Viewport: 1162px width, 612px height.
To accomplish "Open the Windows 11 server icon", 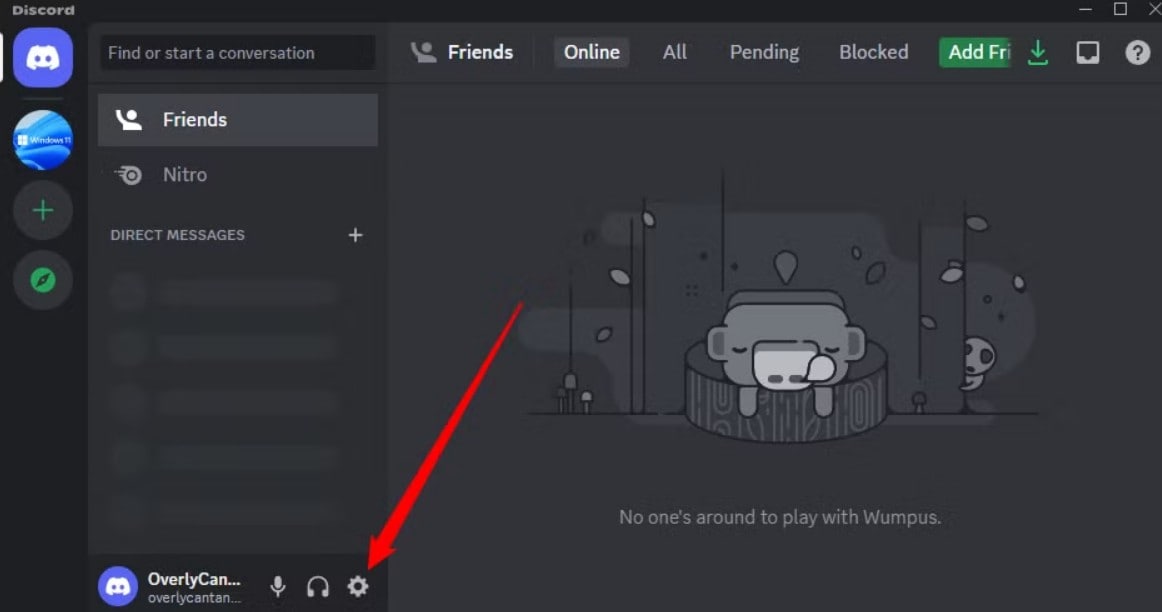I will 43,140.
